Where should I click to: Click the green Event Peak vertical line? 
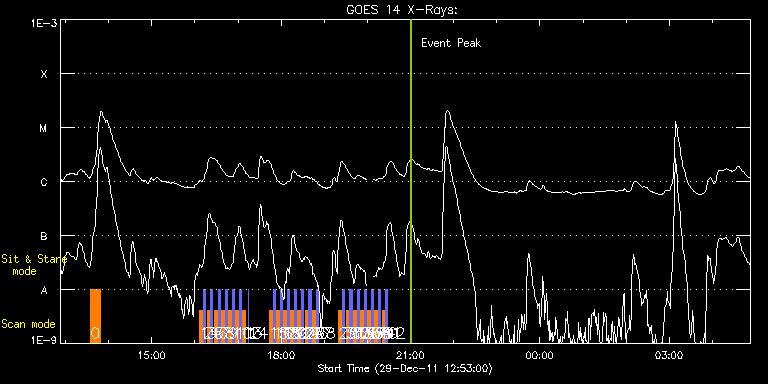click(410, 181)
